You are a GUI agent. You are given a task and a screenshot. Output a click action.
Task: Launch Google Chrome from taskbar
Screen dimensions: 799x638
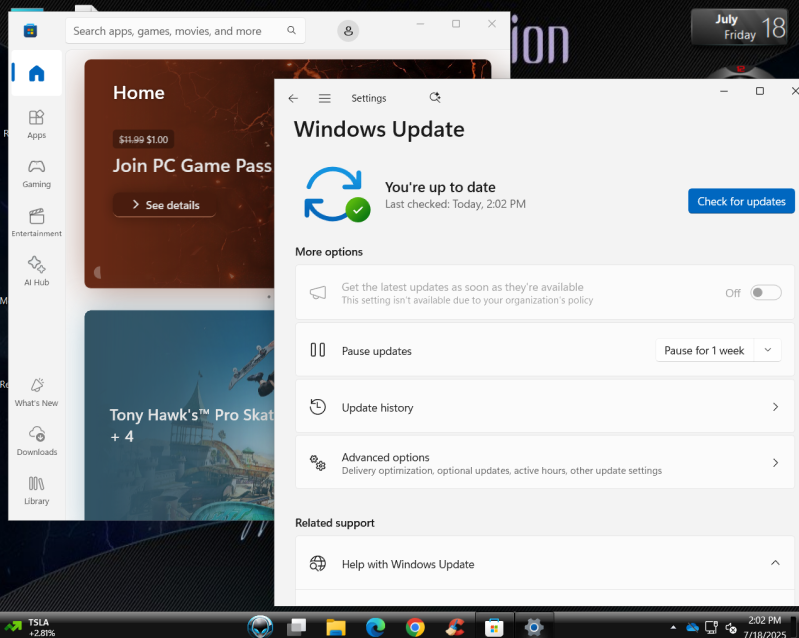pos(415,627)
